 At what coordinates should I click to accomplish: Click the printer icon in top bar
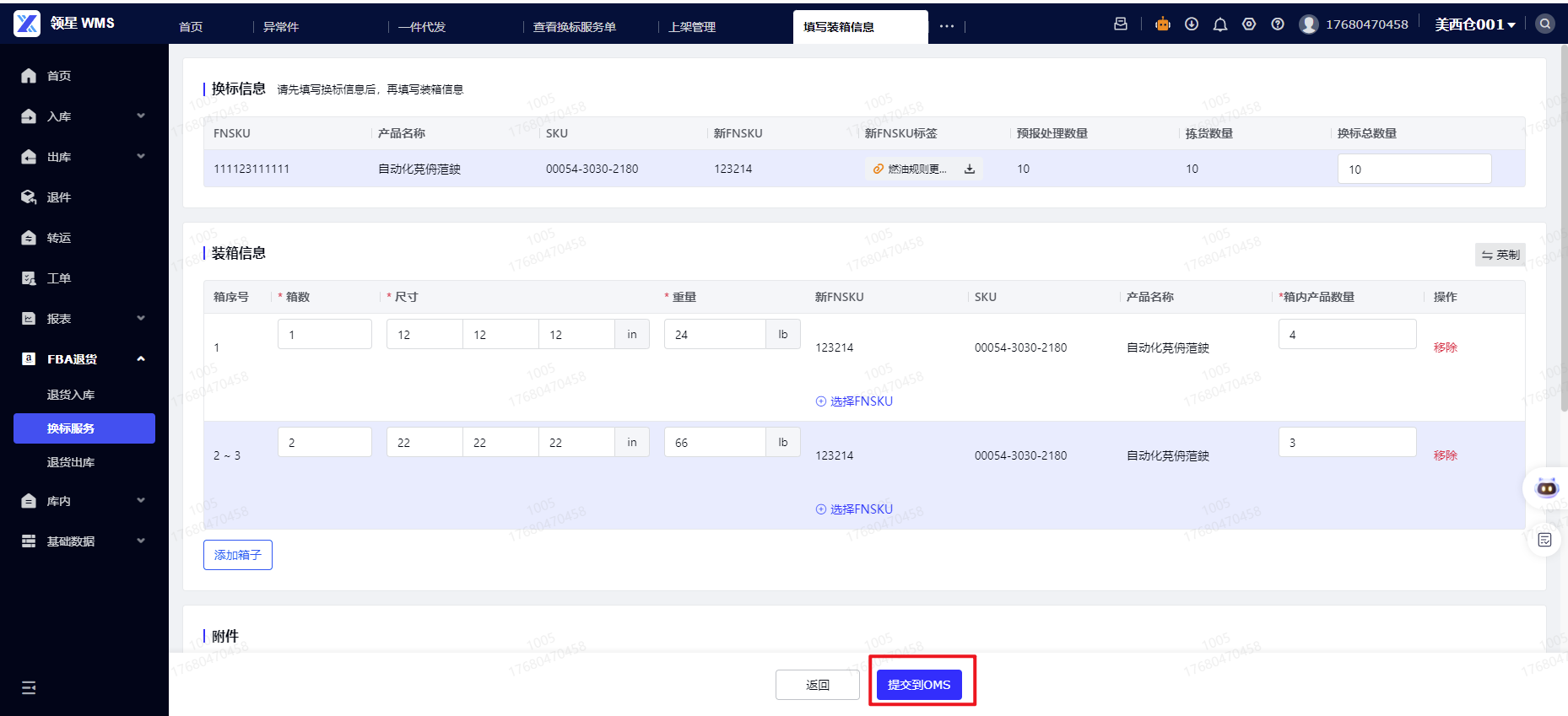(x=1121, y=24)
